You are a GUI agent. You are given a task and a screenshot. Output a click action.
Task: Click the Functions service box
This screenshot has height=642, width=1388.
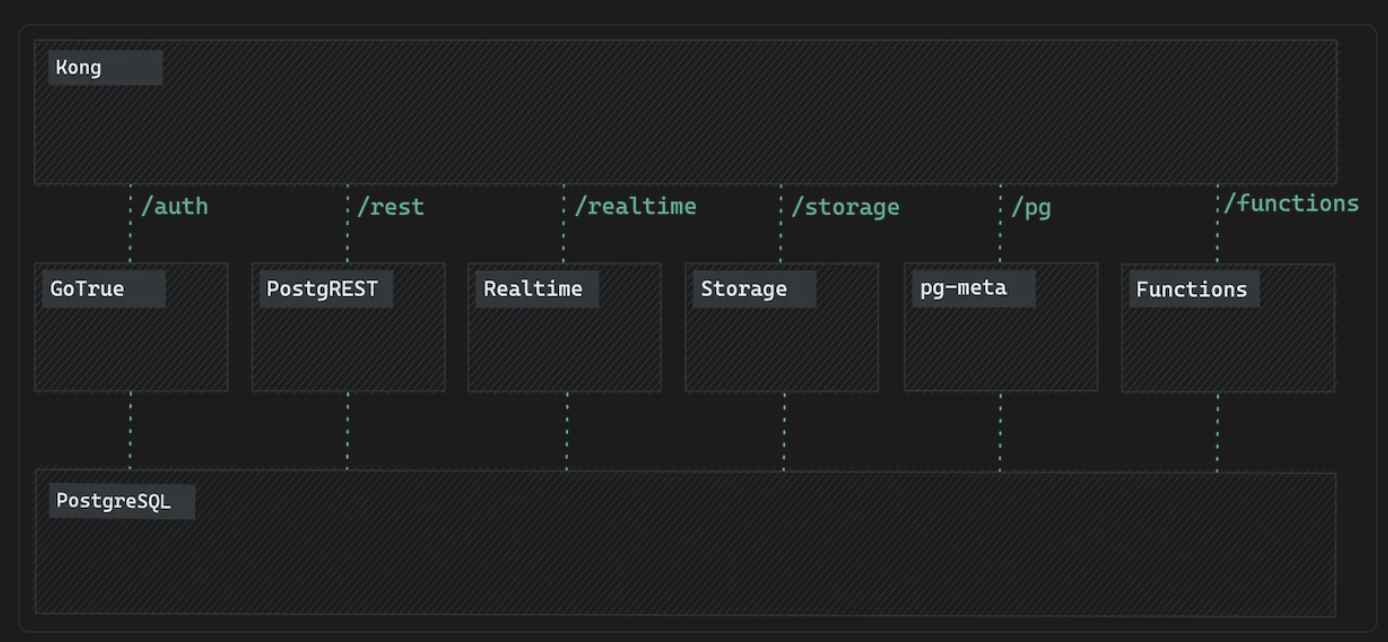tap(1227, 327)
